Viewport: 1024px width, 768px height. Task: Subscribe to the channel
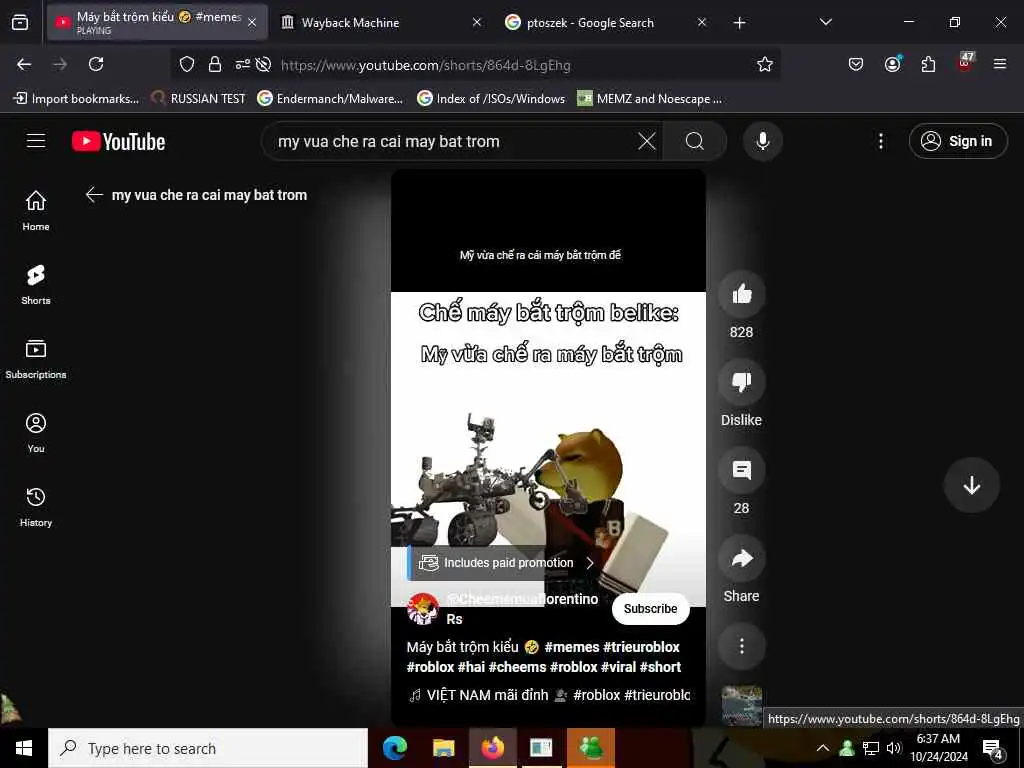tap(650, 609)
